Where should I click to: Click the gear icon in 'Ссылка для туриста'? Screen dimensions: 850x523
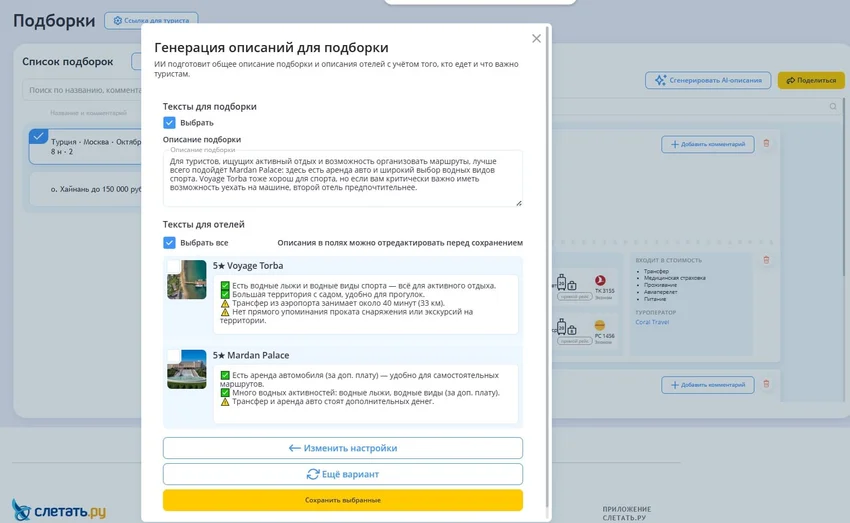[x=117, y=20]
